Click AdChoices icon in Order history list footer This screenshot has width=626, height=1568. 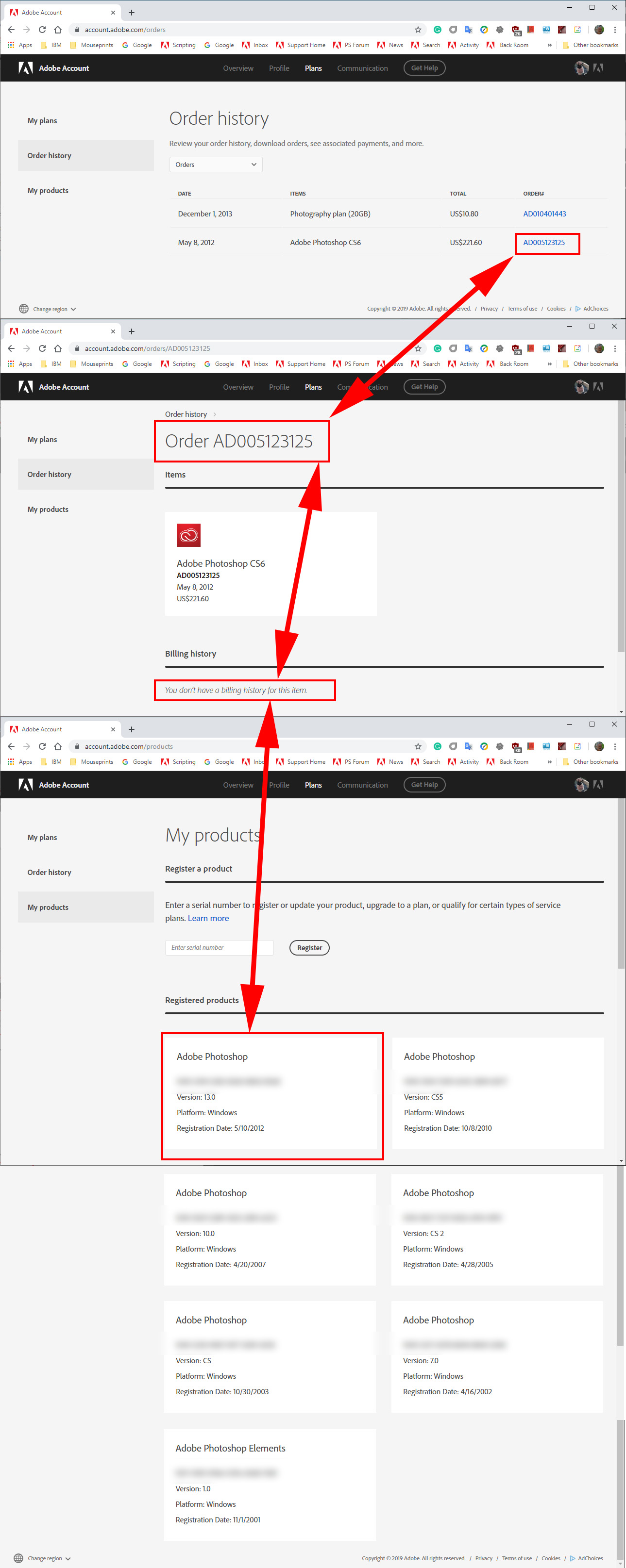tap(578, 309)
